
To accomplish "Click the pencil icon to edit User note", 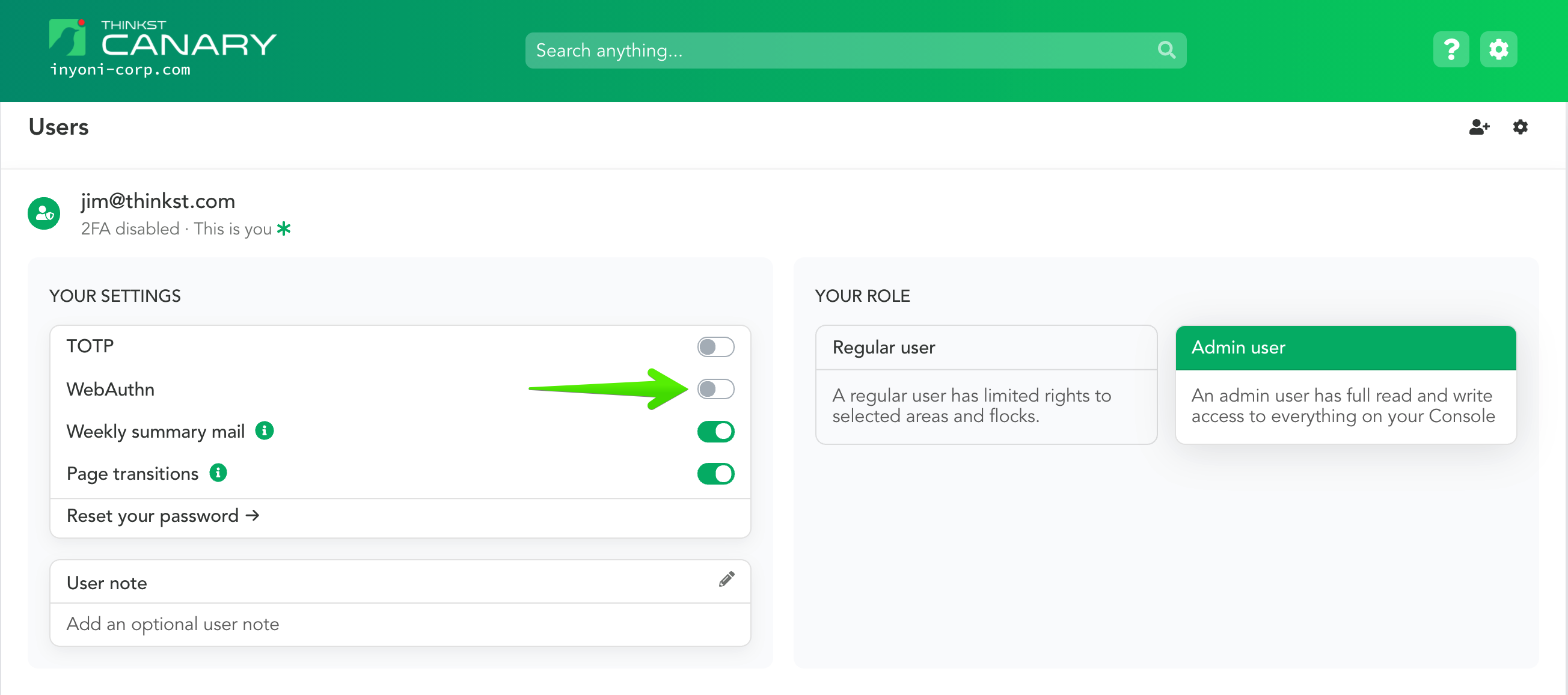I will pos(726,581).
